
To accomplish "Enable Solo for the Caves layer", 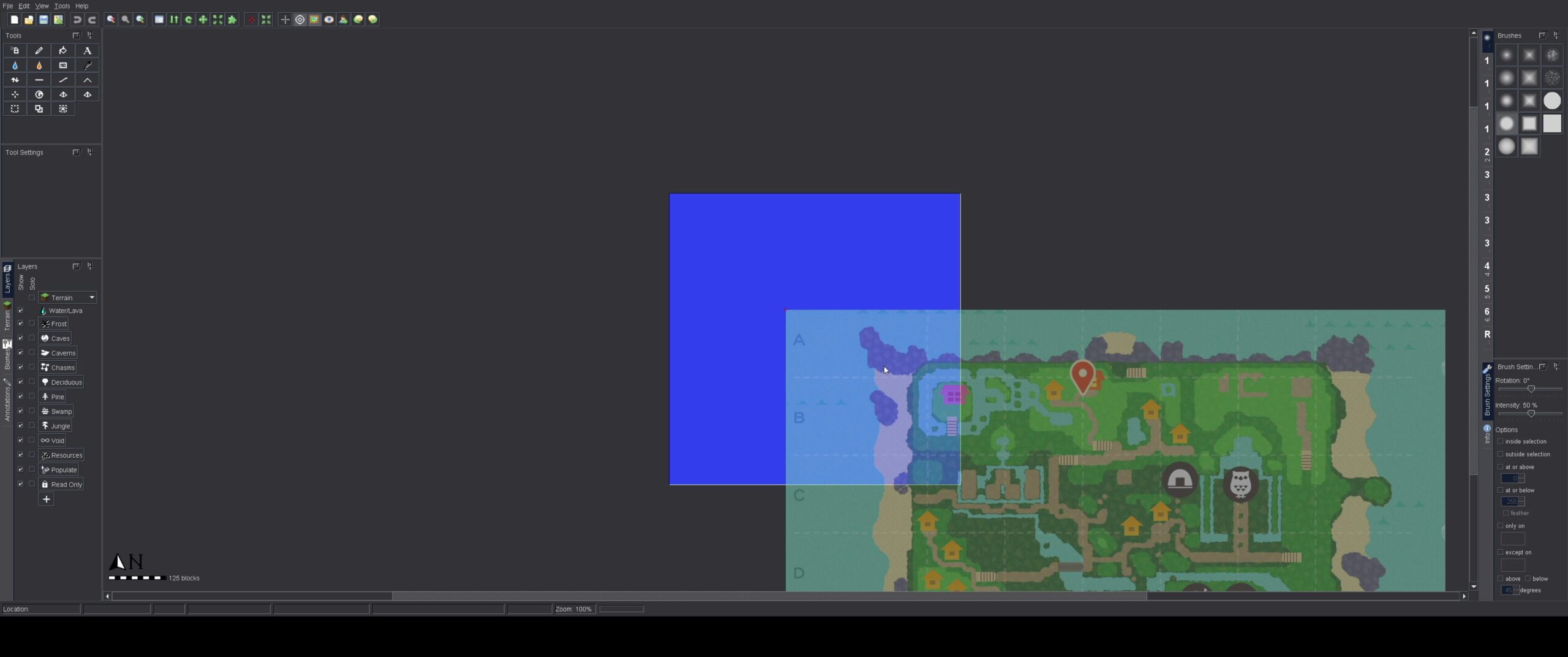I will [x=32, y=338].
